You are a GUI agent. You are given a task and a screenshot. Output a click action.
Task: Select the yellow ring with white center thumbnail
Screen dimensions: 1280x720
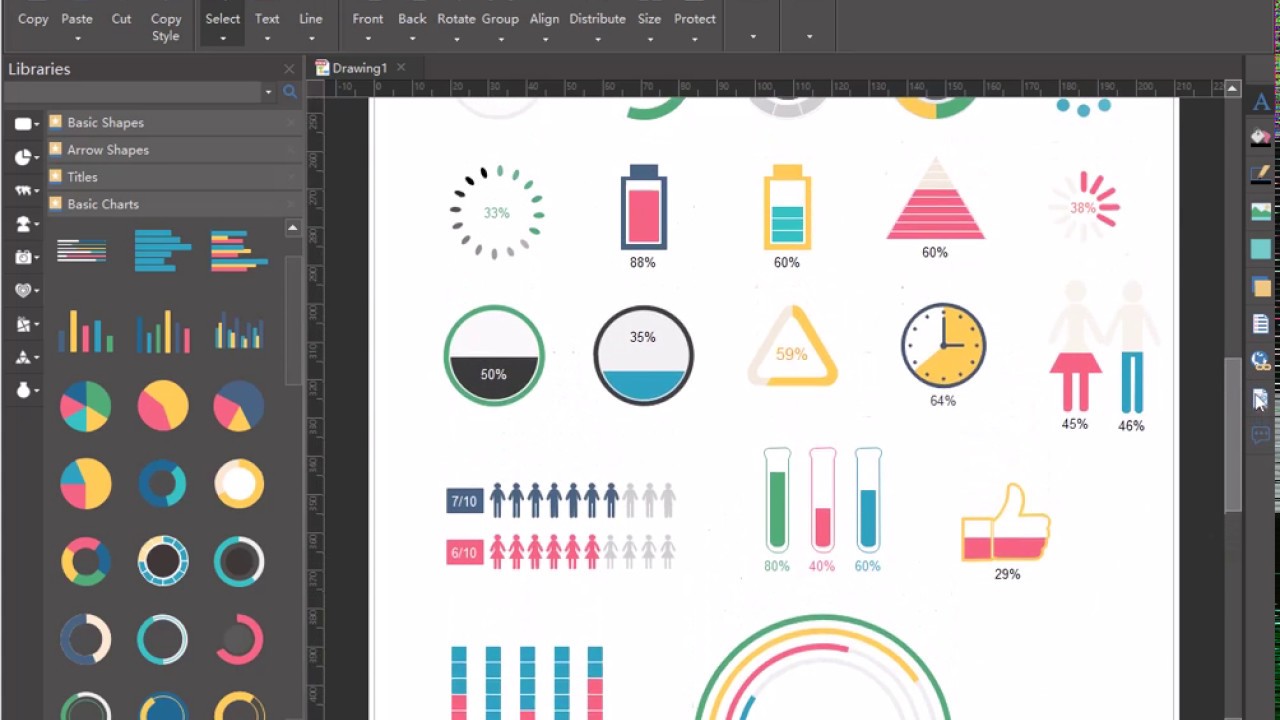pos(239,484)
